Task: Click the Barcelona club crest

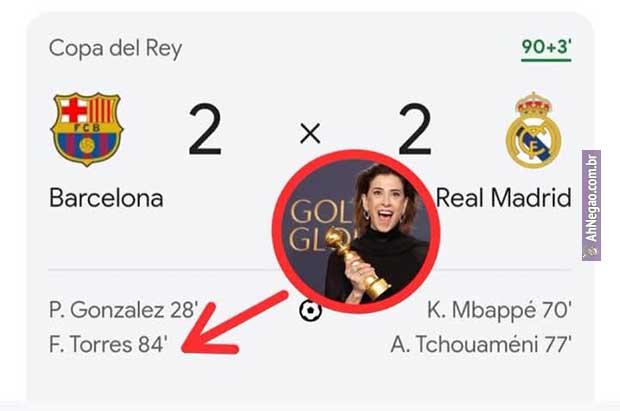Action: point(87,129)
